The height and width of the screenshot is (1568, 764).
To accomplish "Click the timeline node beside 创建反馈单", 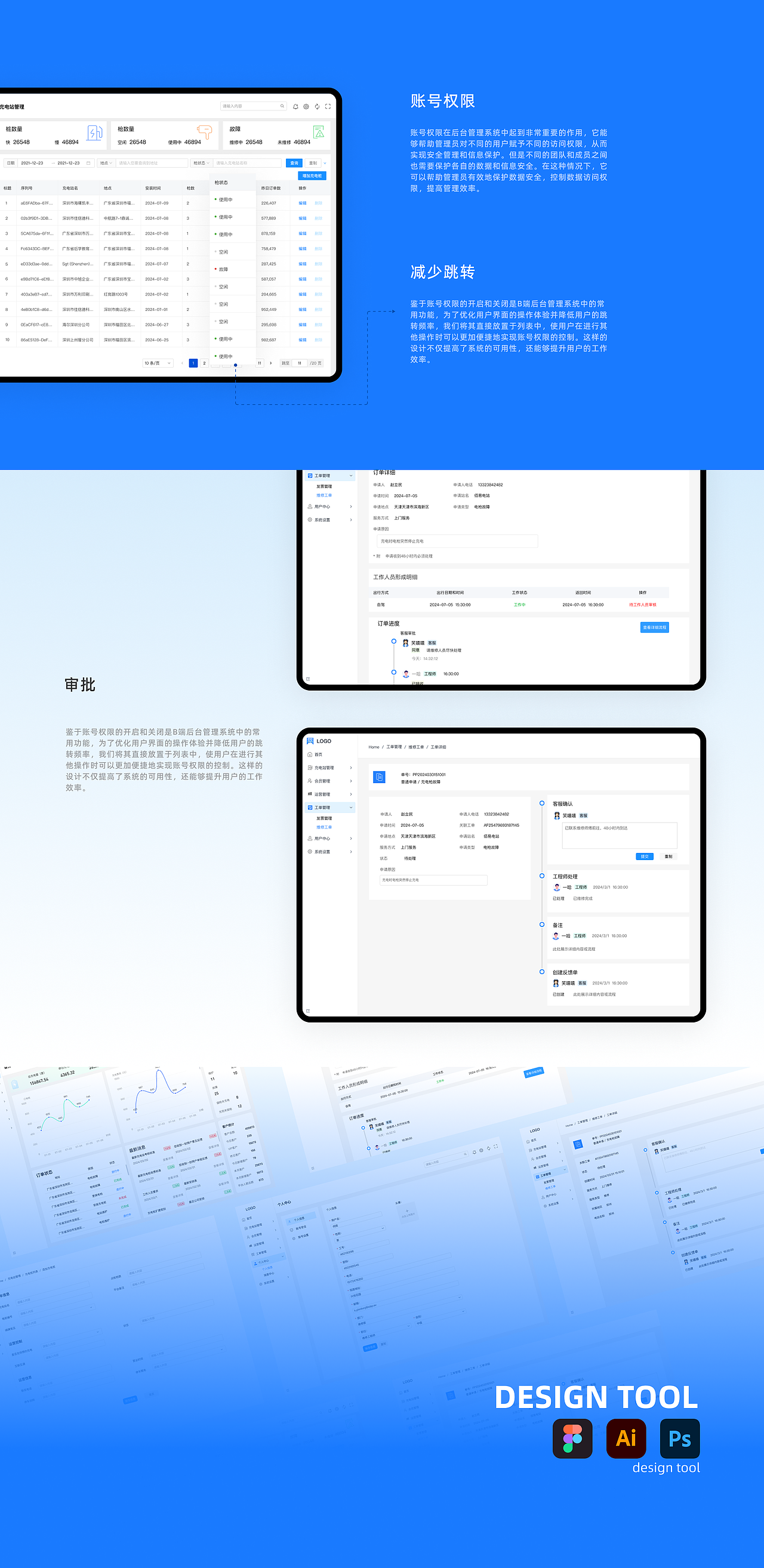I will coord(542,972).
